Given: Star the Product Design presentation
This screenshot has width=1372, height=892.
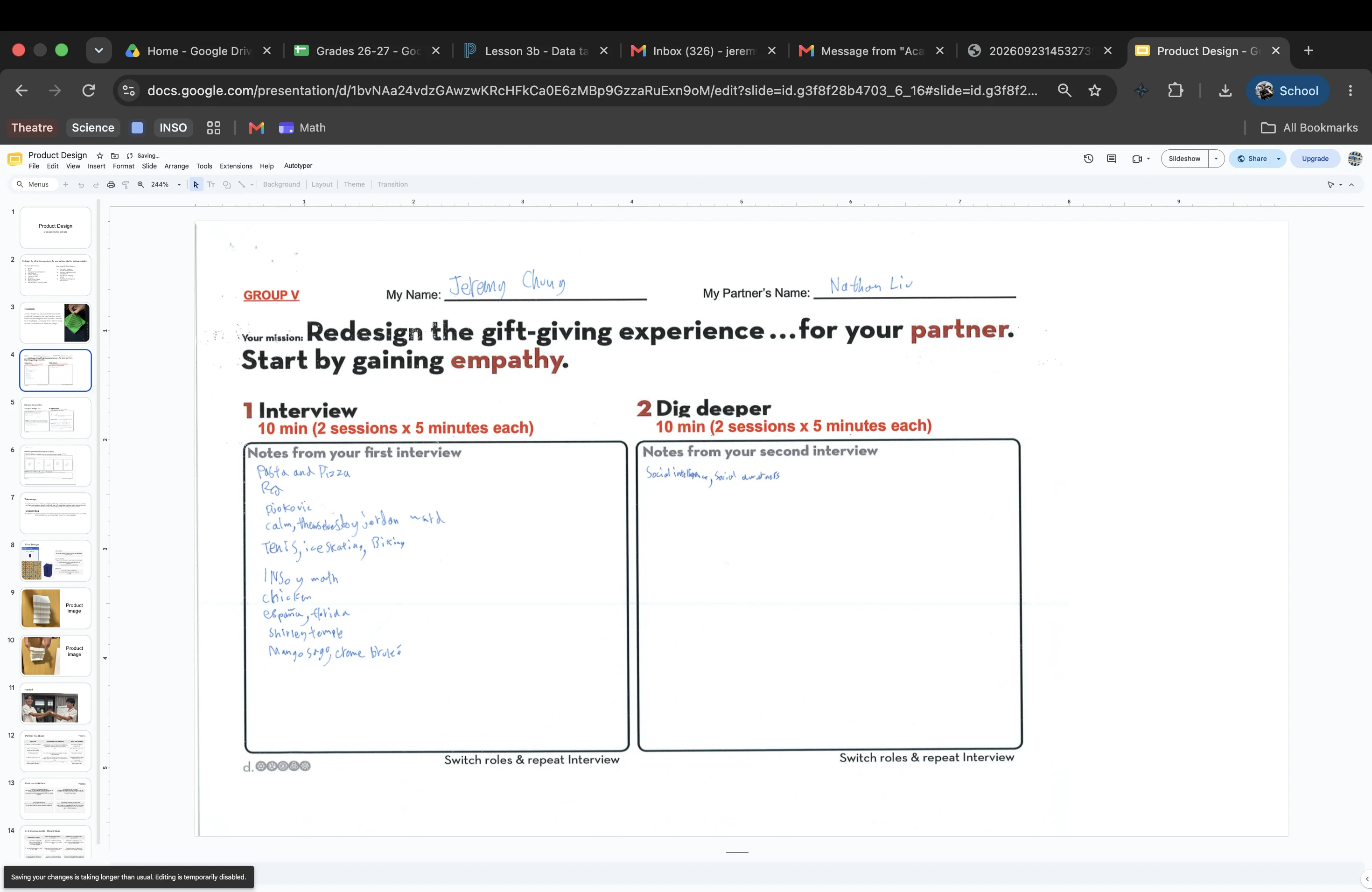Looking at the screenshot, I should pos(100,155).
